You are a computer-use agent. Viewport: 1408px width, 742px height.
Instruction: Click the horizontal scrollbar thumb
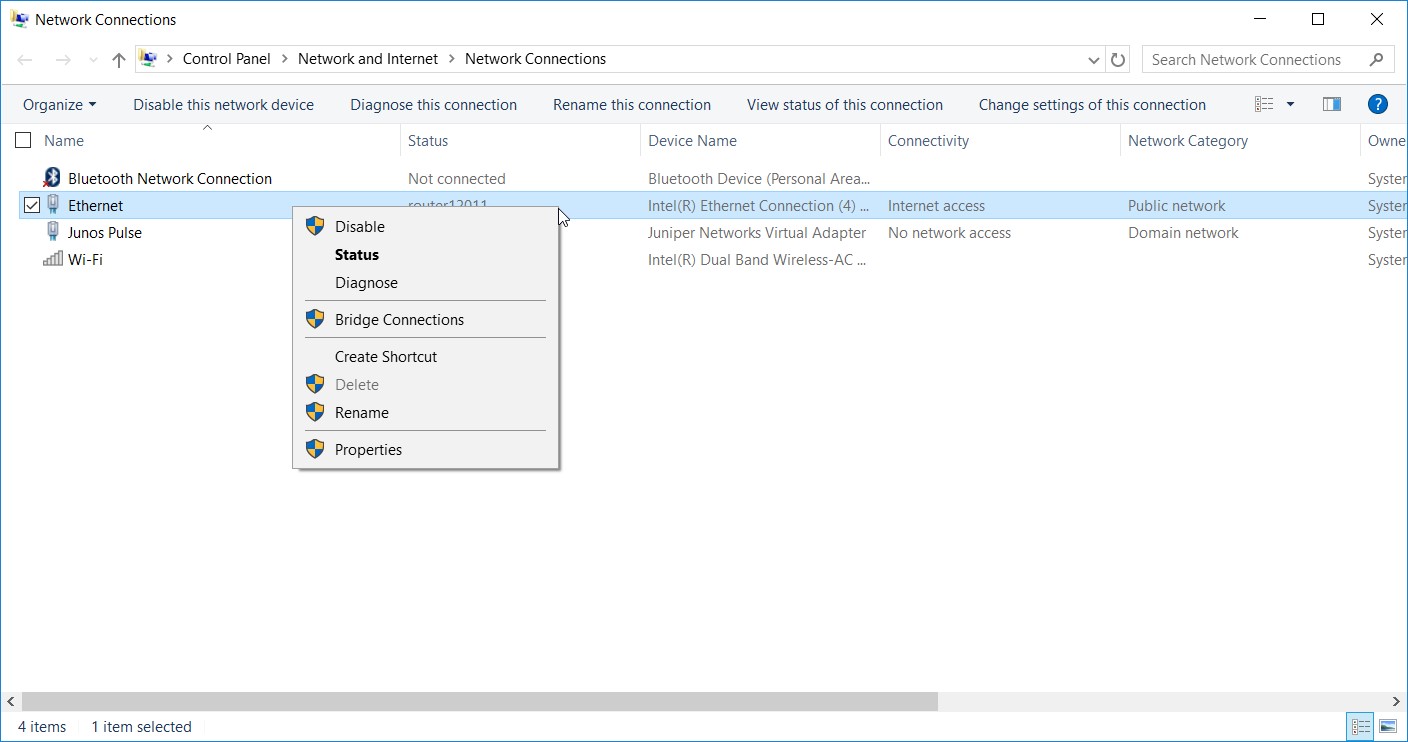click(479, 701)
